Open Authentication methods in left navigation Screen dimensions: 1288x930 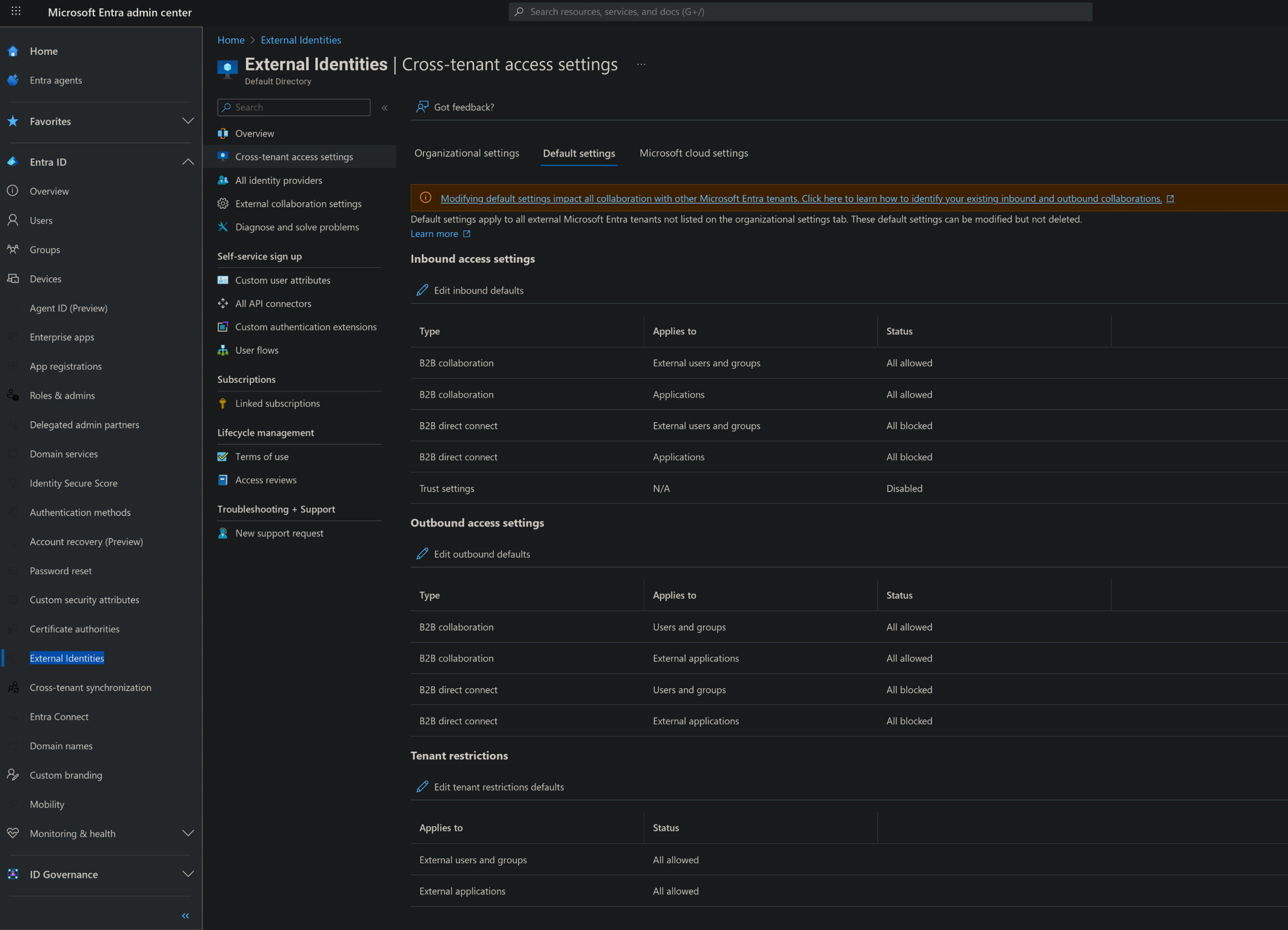(x=80, y=512)
